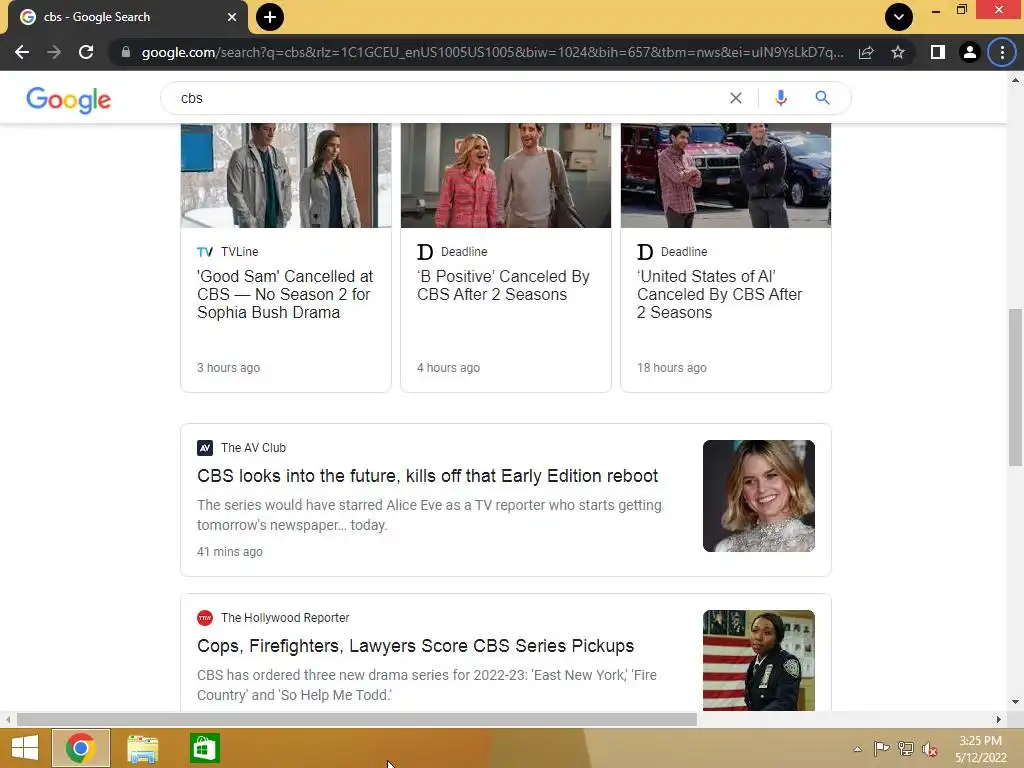This screenshot has height=768, width=1024.
Task: Click the TVLine source label
Action: click(240, 251)
